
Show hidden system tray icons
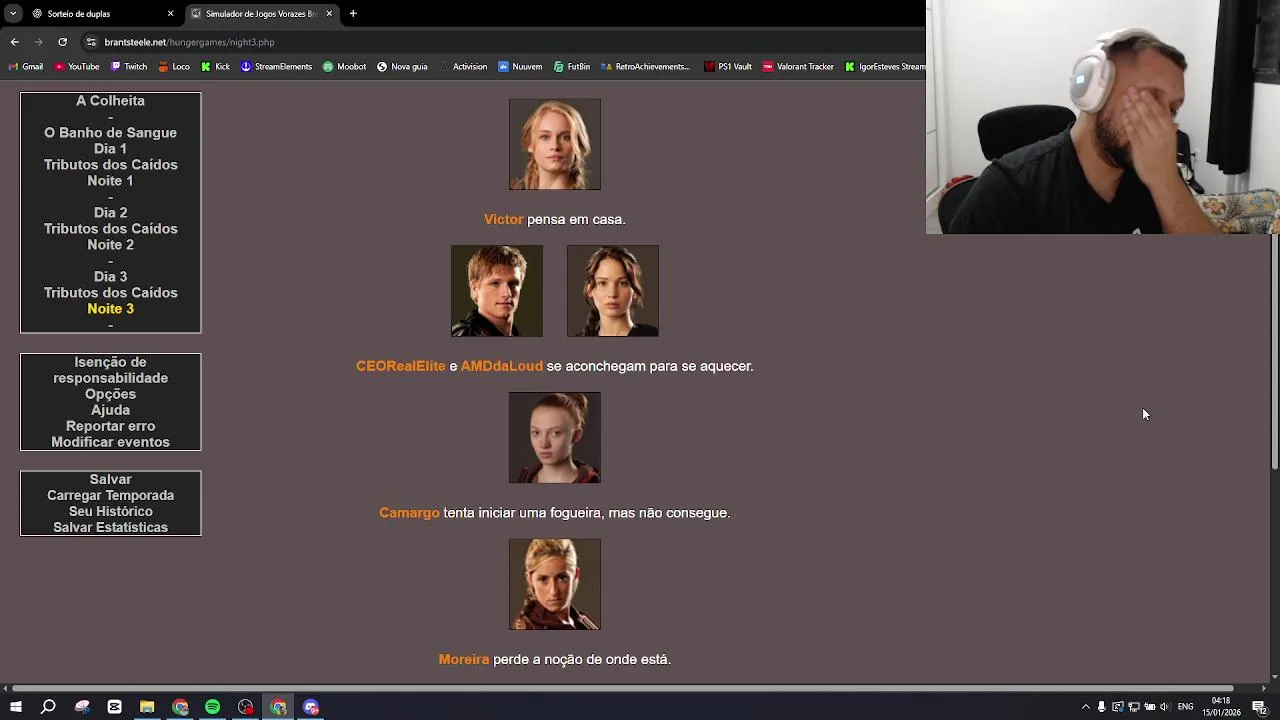click(x=1086, y=707)
